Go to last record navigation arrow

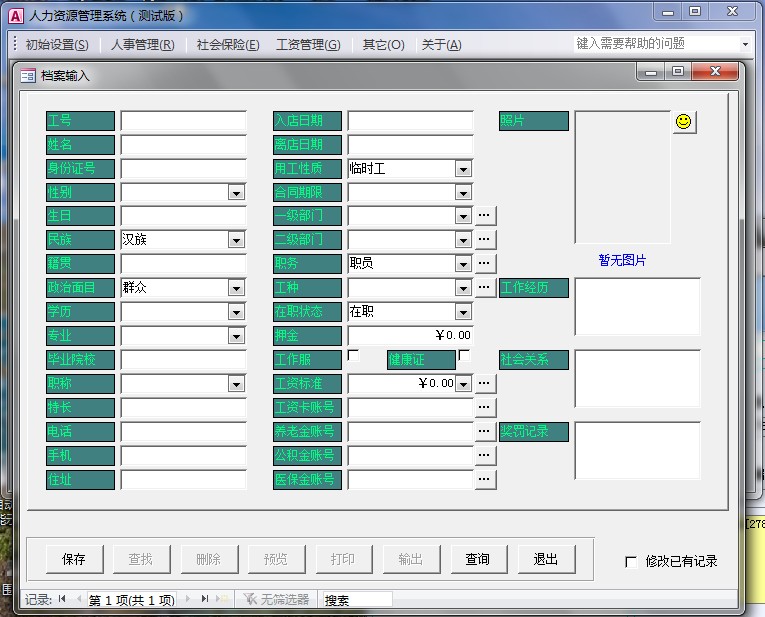(205, 599)
